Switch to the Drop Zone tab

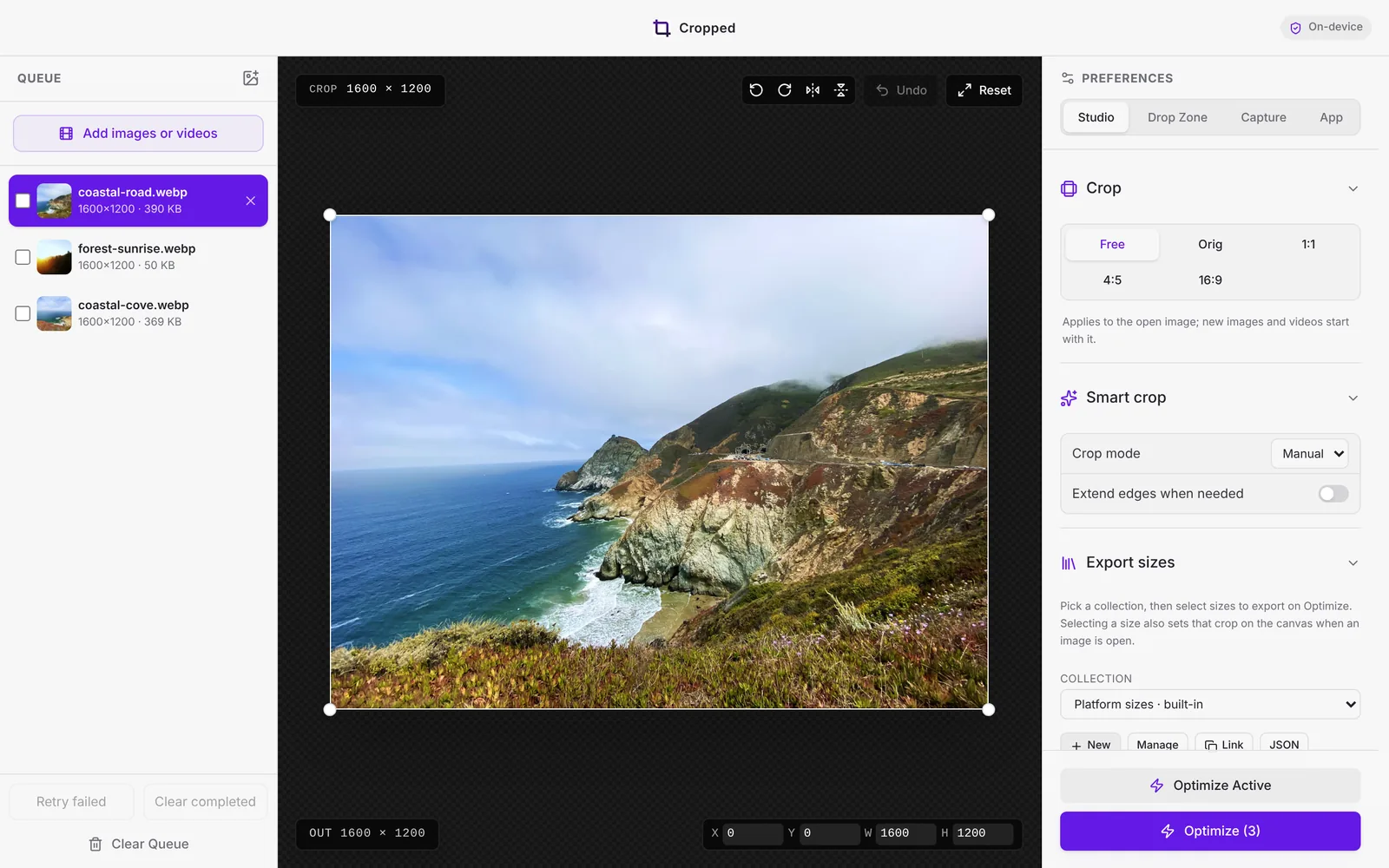tap(1177, 117)
